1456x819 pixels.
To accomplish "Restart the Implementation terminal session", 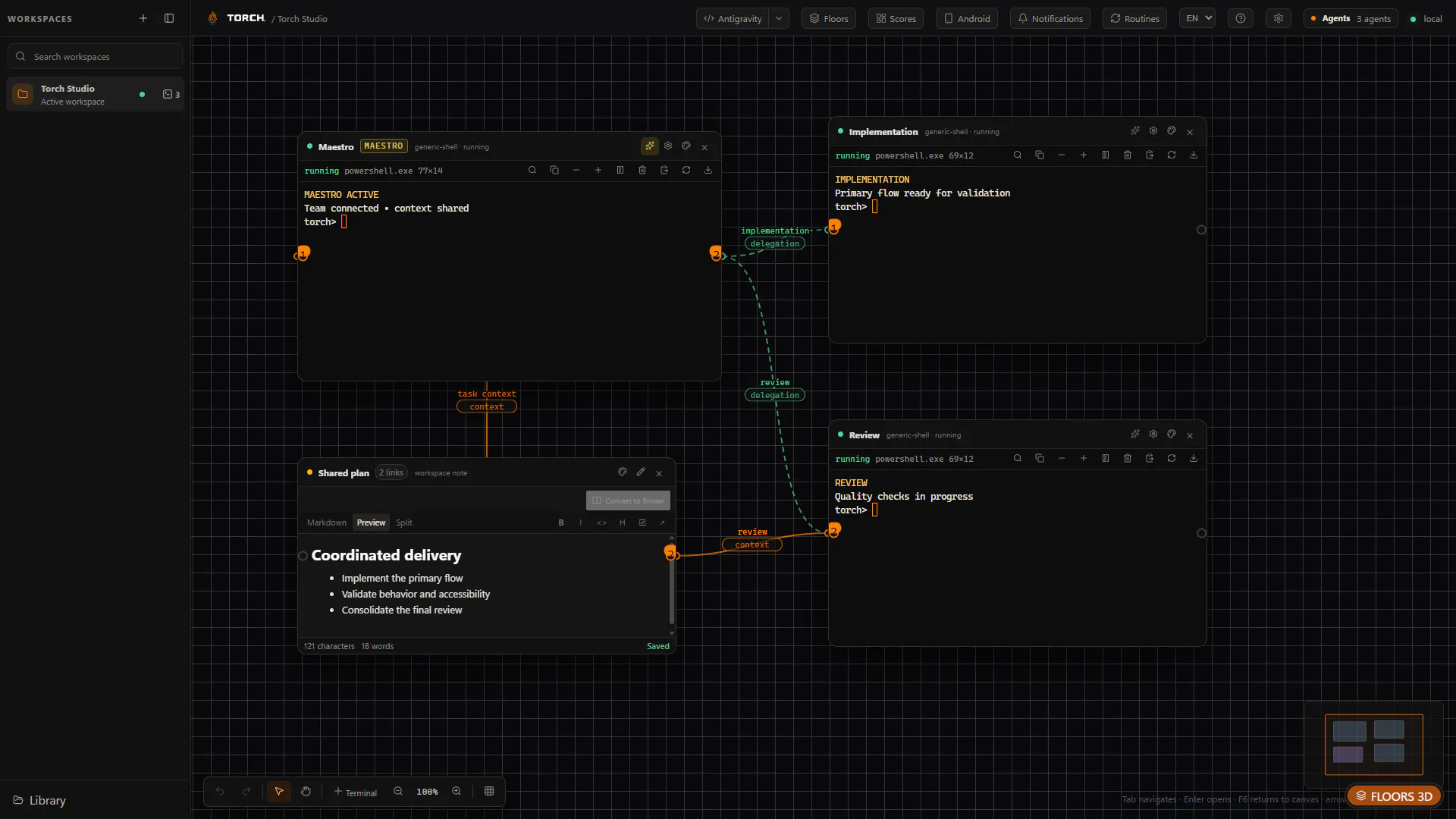I will (1172, 155).
